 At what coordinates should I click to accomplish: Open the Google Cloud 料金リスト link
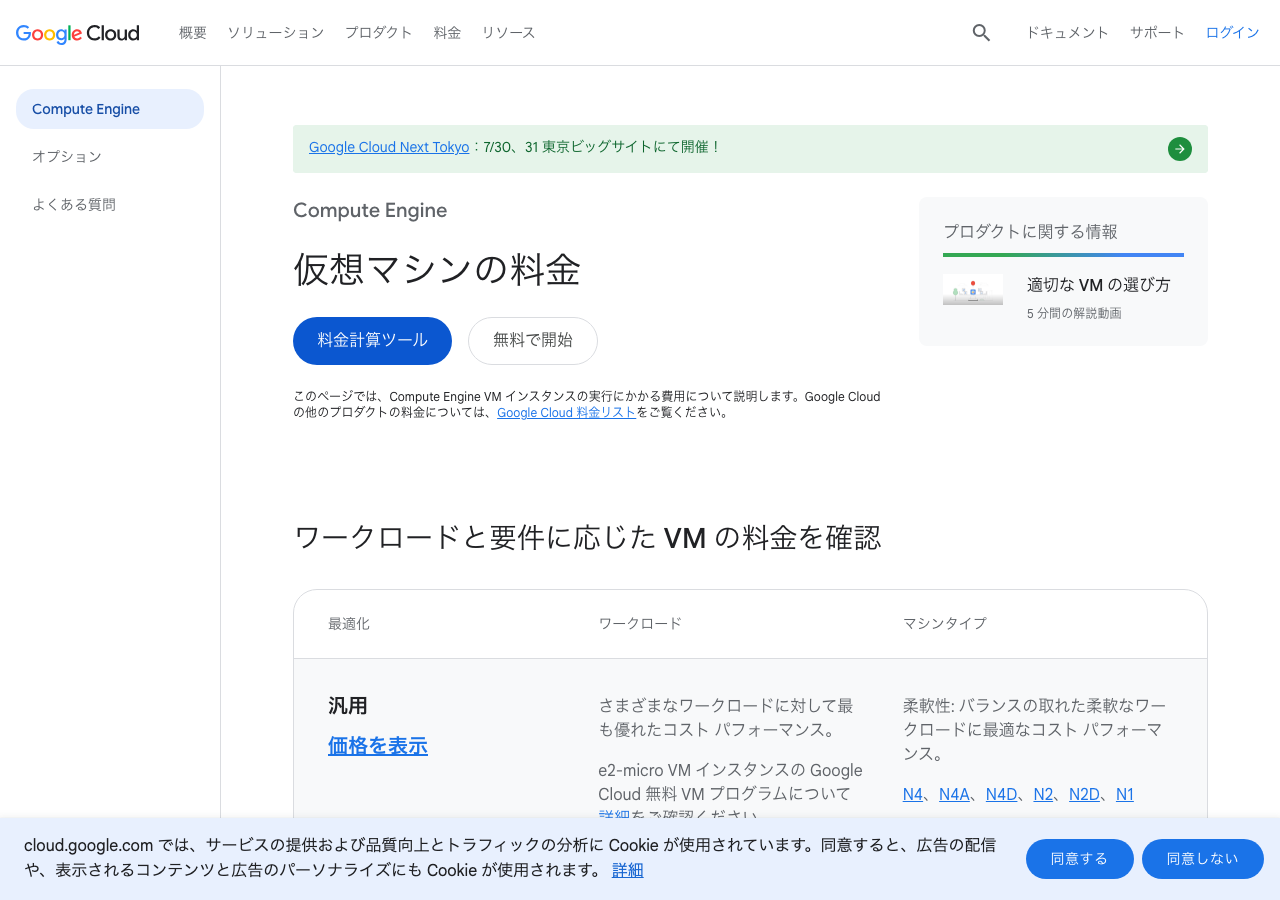[567, 412]
